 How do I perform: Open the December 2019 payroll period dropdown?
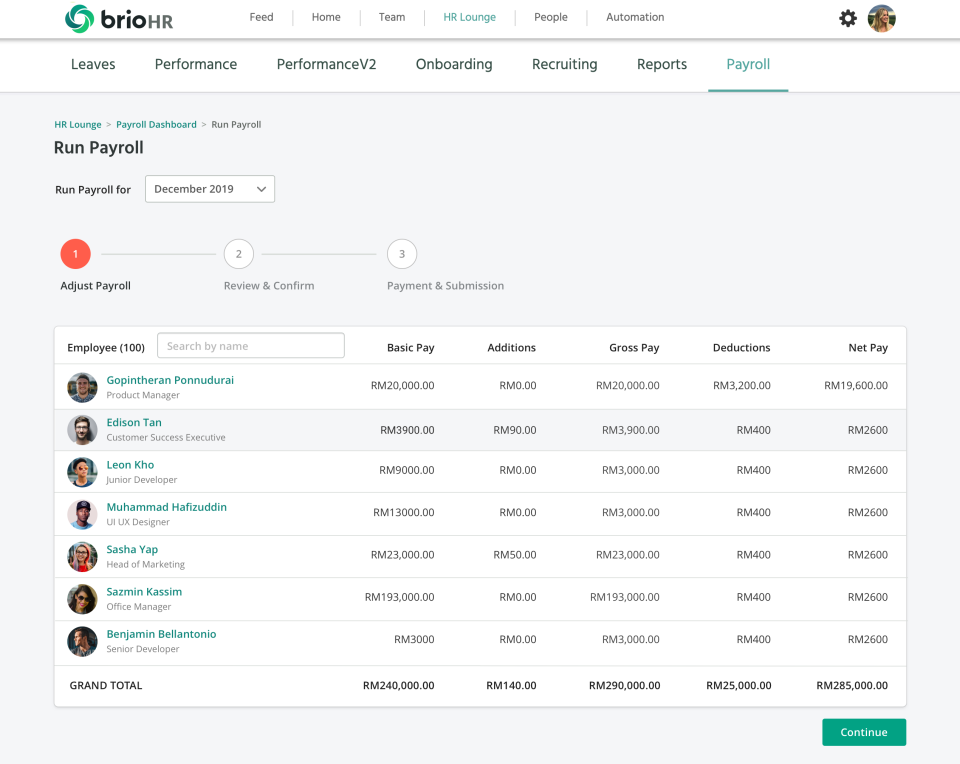[209, 188]
